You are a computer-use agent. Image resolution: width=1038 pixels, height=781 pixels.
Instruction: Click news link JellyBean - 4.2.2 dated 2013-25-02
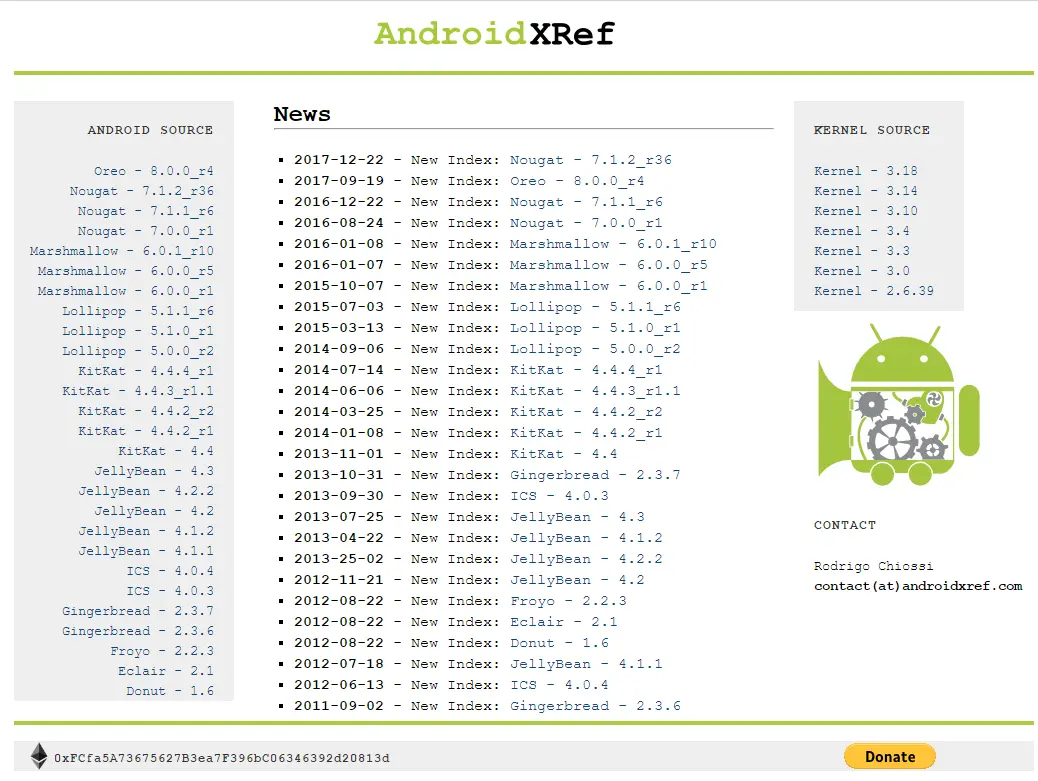(x=586, y=559)
